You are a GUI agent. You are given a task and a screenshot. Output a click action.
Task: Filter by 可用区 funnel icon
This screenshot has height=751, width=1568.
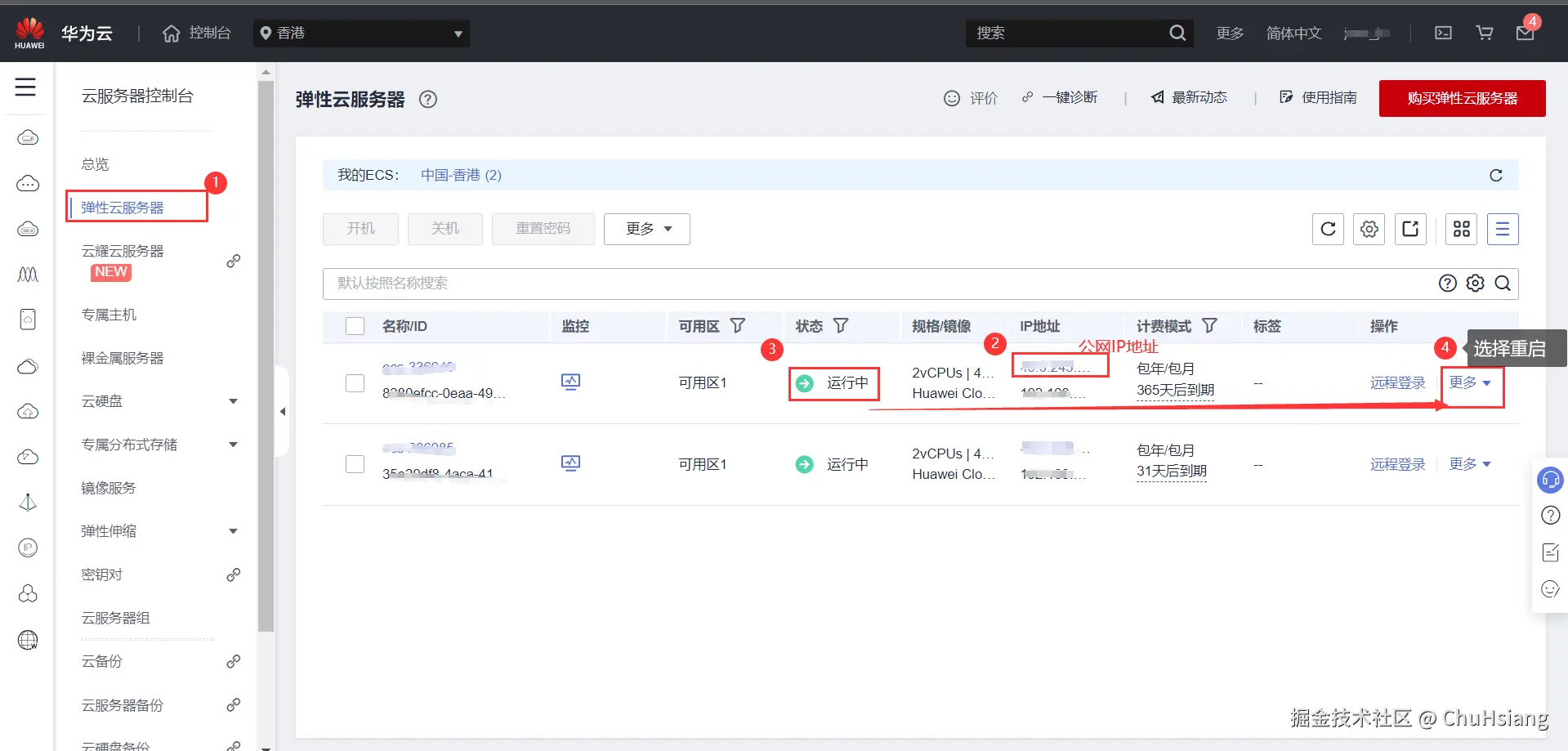pos(737,325)
